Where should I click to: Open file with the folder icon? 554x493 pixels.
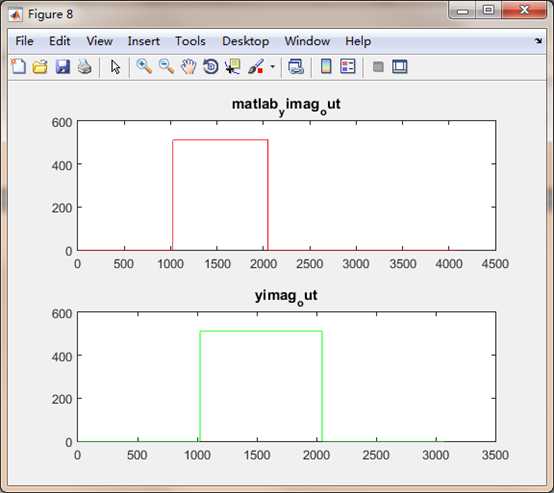pos(40,66)
